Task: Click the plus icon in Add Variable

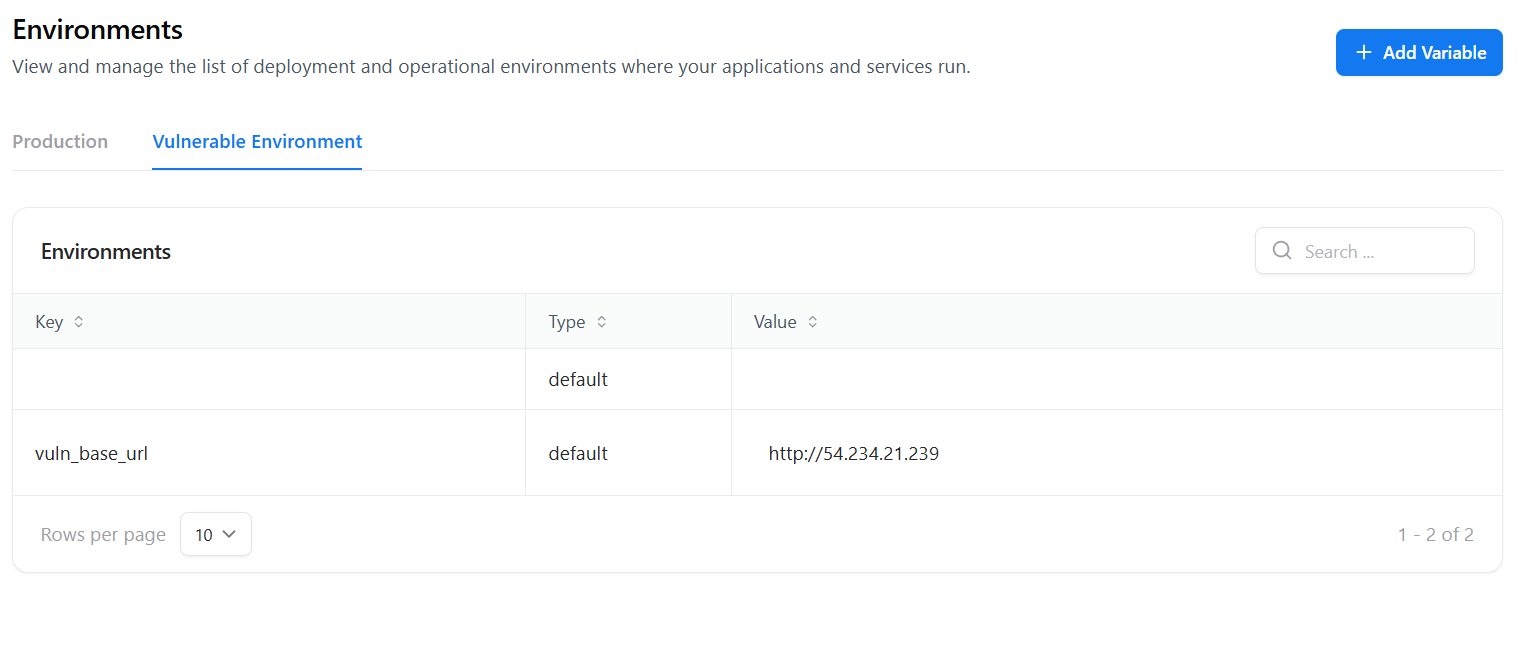Action: click(1363, 53)
